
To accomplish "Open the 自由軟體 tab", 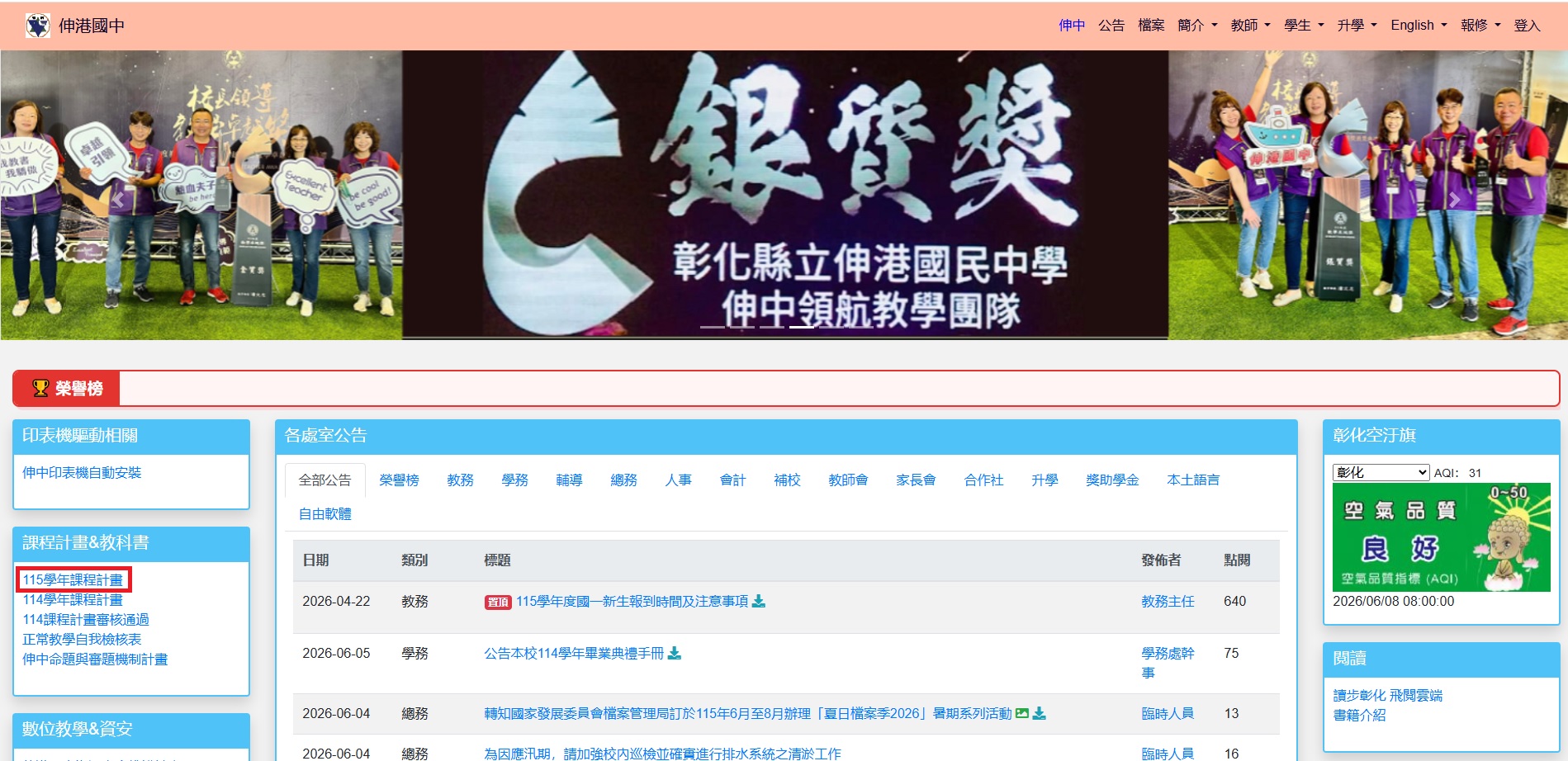I will tap(325, 514).
